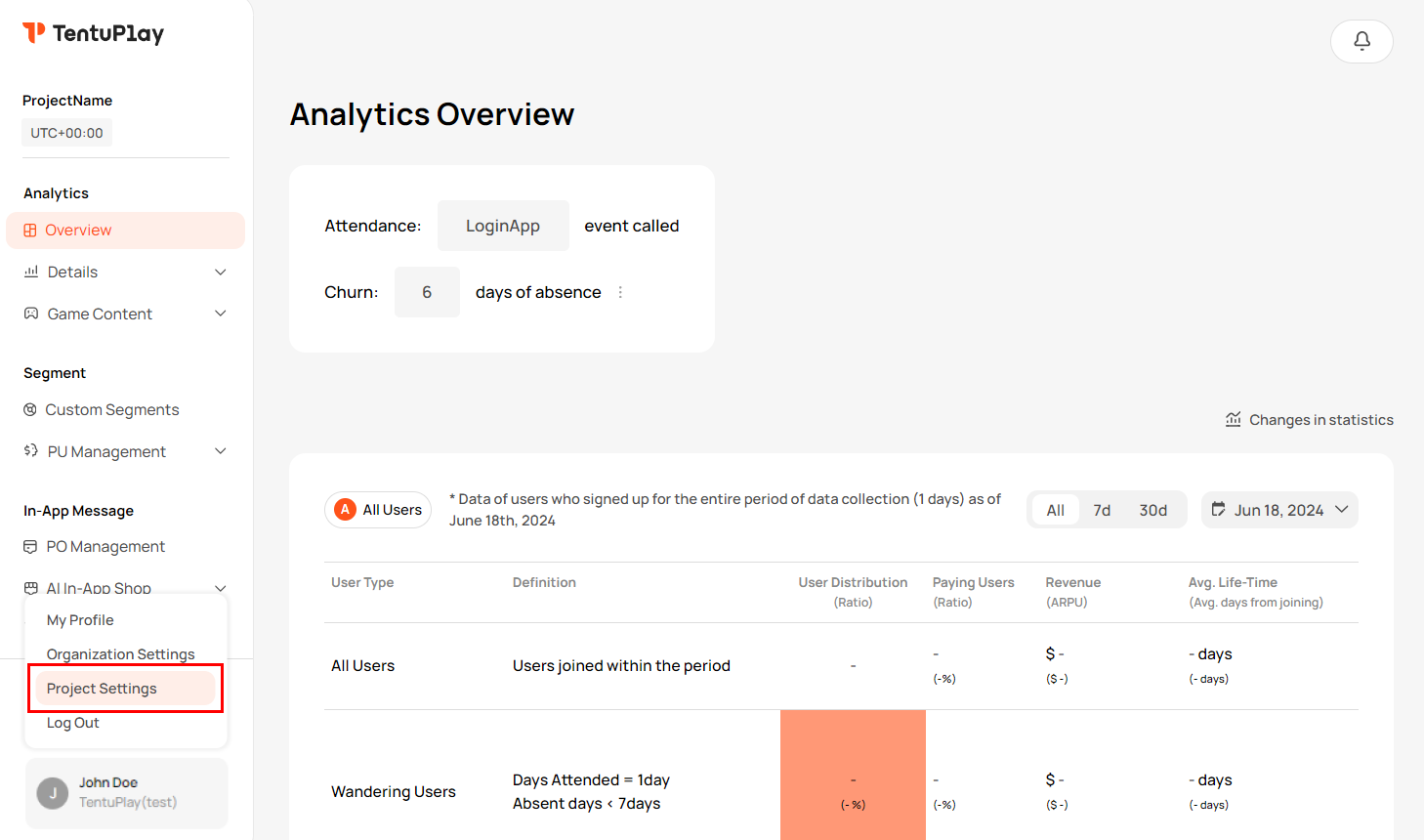Click the orange All Users badge icon
The width and height of the screenshot is (1424, 840).
[x=345, y=510]
